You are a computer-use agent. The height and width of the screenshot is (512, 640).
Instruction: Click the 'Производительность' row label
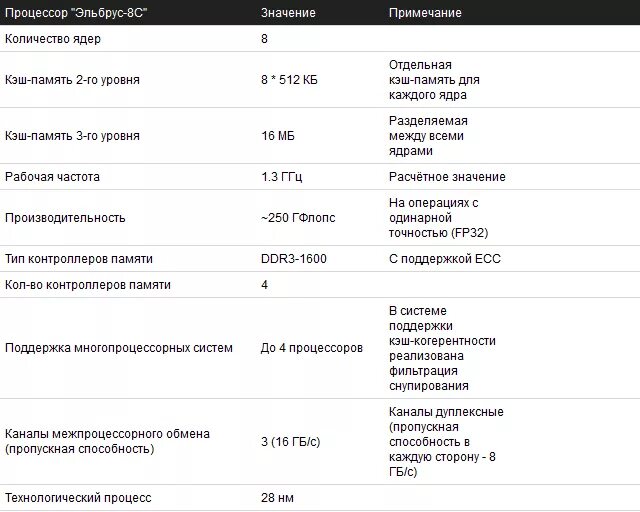[65, 218]
